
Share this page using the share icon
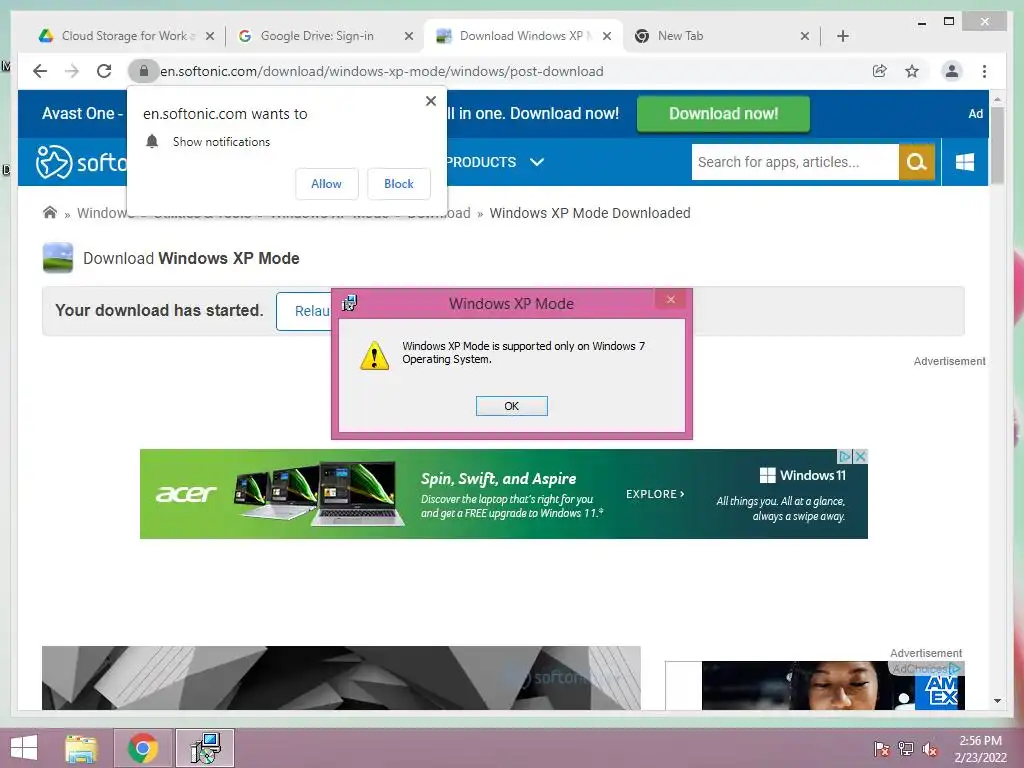[880, 71]
